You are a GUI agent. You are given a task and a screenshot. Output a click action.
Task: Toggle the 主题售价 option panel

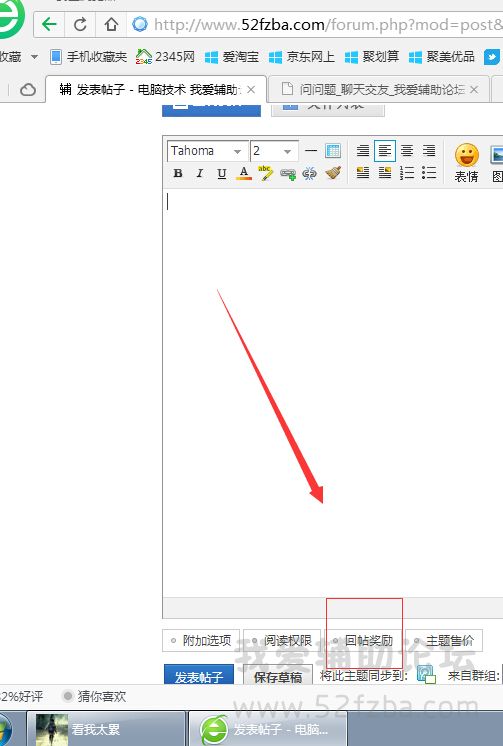[x=444, y=640]
